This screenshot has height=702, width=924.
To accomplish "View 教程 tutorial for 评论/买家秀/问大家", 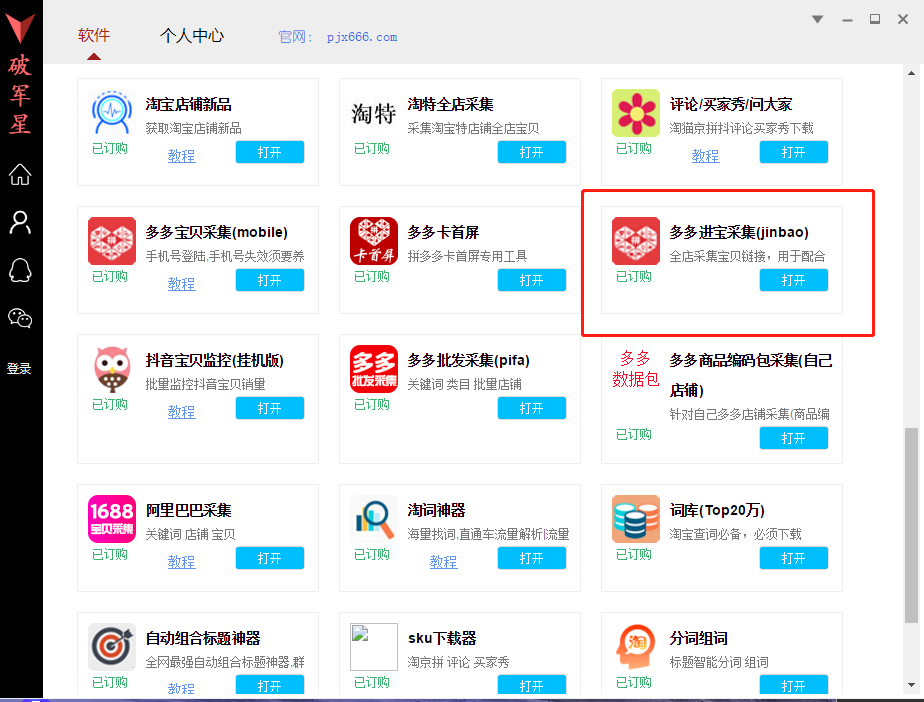I will (x=705, y=156).
